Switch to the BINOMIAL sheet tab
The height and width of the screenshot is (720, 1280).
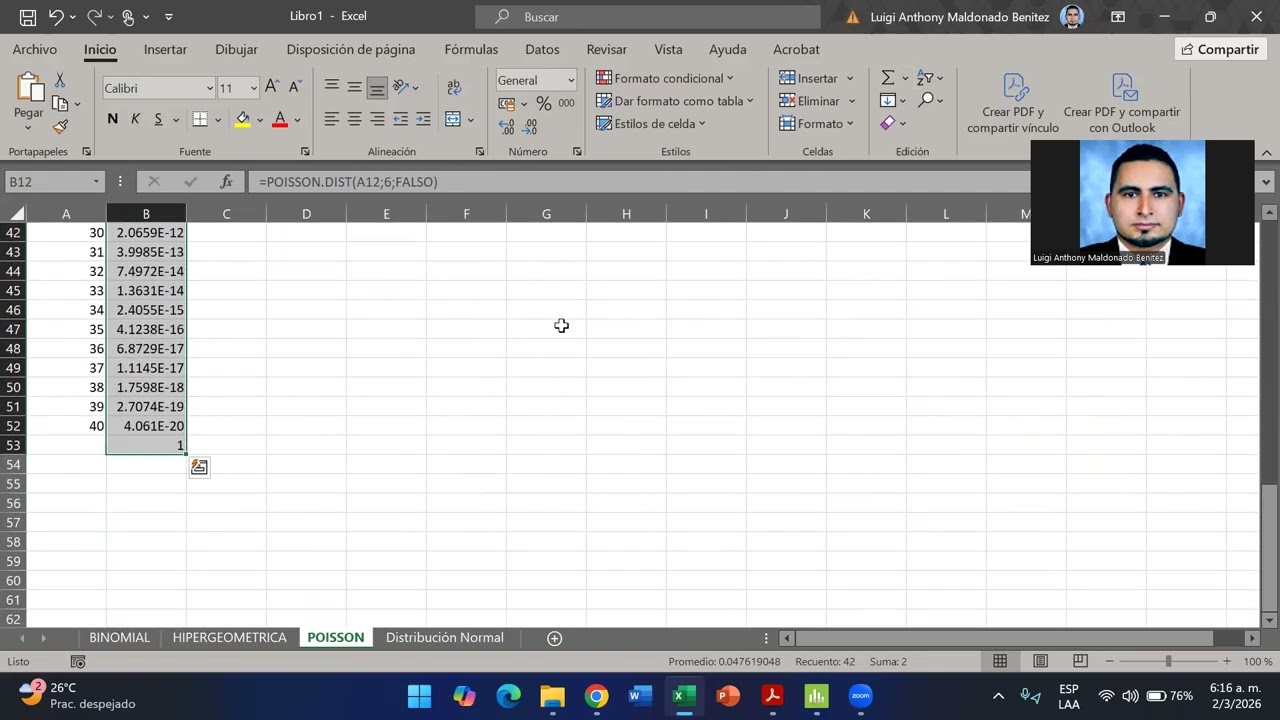tap(119, 638)
